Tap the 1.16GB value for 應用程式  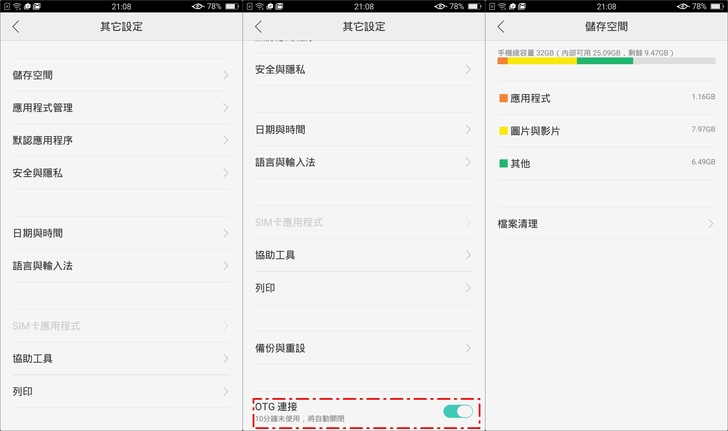coord(703,97)
